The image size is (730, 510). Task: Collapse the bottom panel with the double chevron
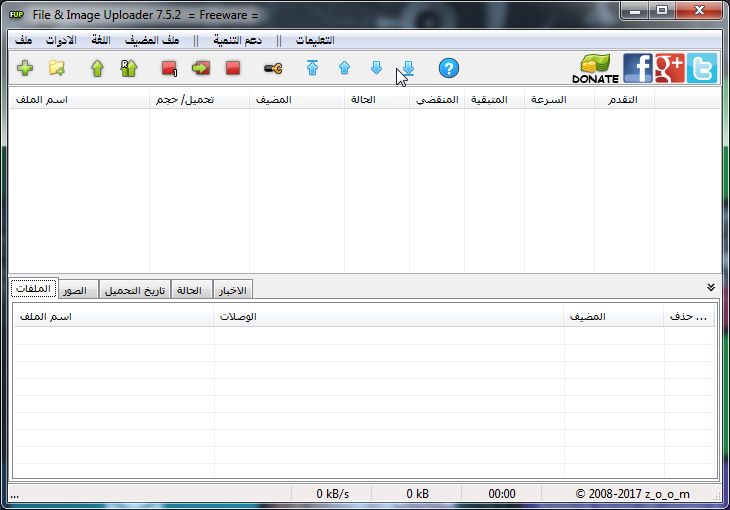click(x=710, y=287)
